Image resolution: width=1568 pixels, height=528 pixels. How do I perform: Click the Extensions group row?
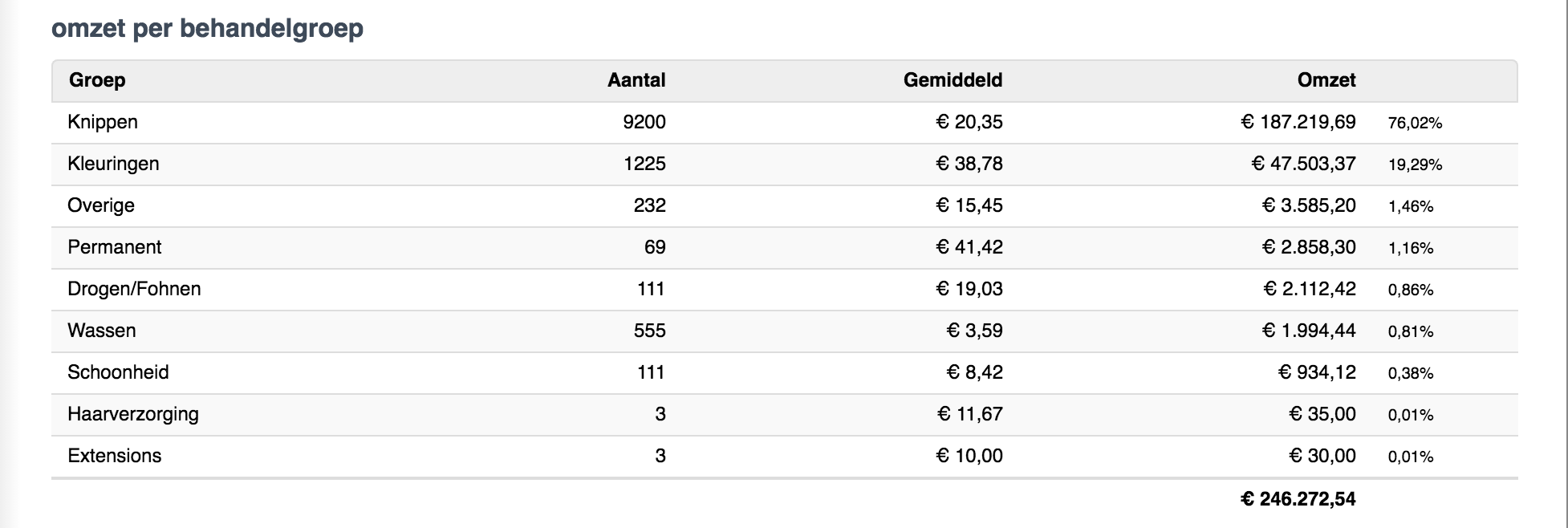pos(115,456)
